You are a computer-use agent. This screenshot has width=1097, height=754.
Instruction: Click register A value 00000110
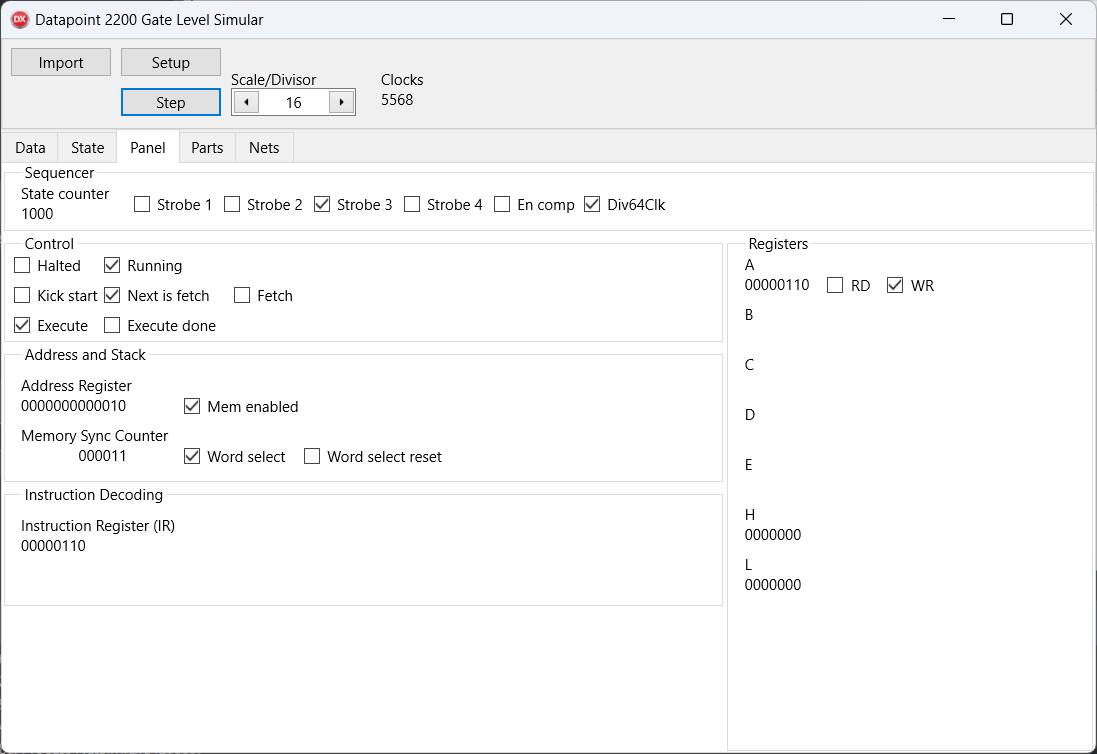[777, 285]
